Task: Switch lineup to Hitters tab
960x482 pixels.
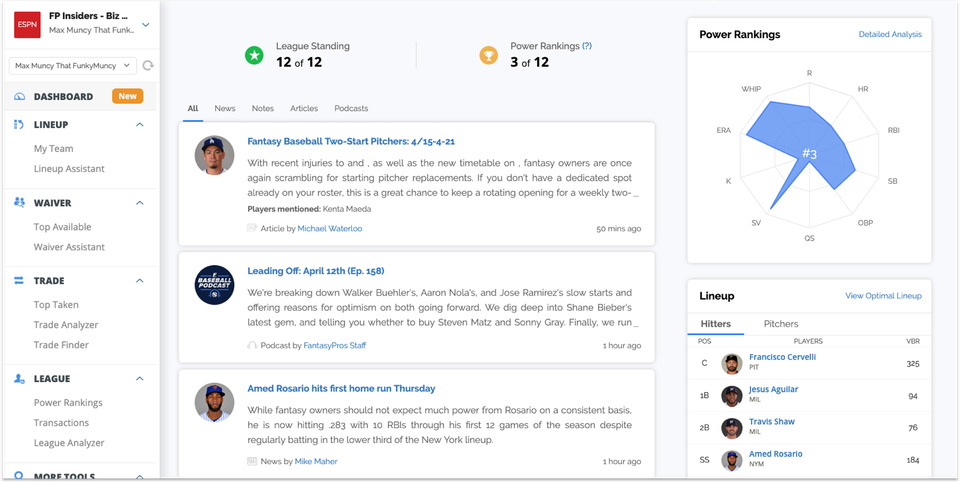Action: tap(716, 324)
